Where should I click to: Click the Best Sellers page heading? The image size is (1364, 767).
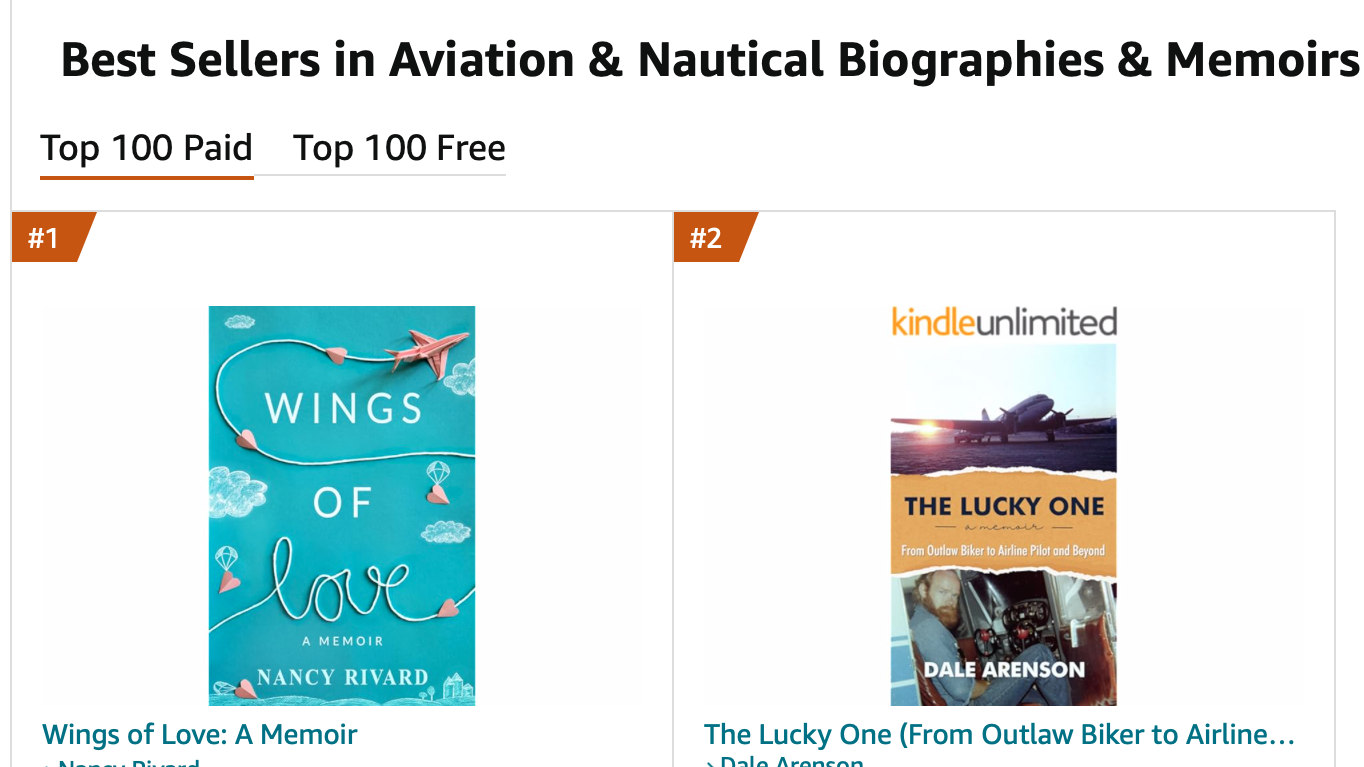(x=710, y=60)
